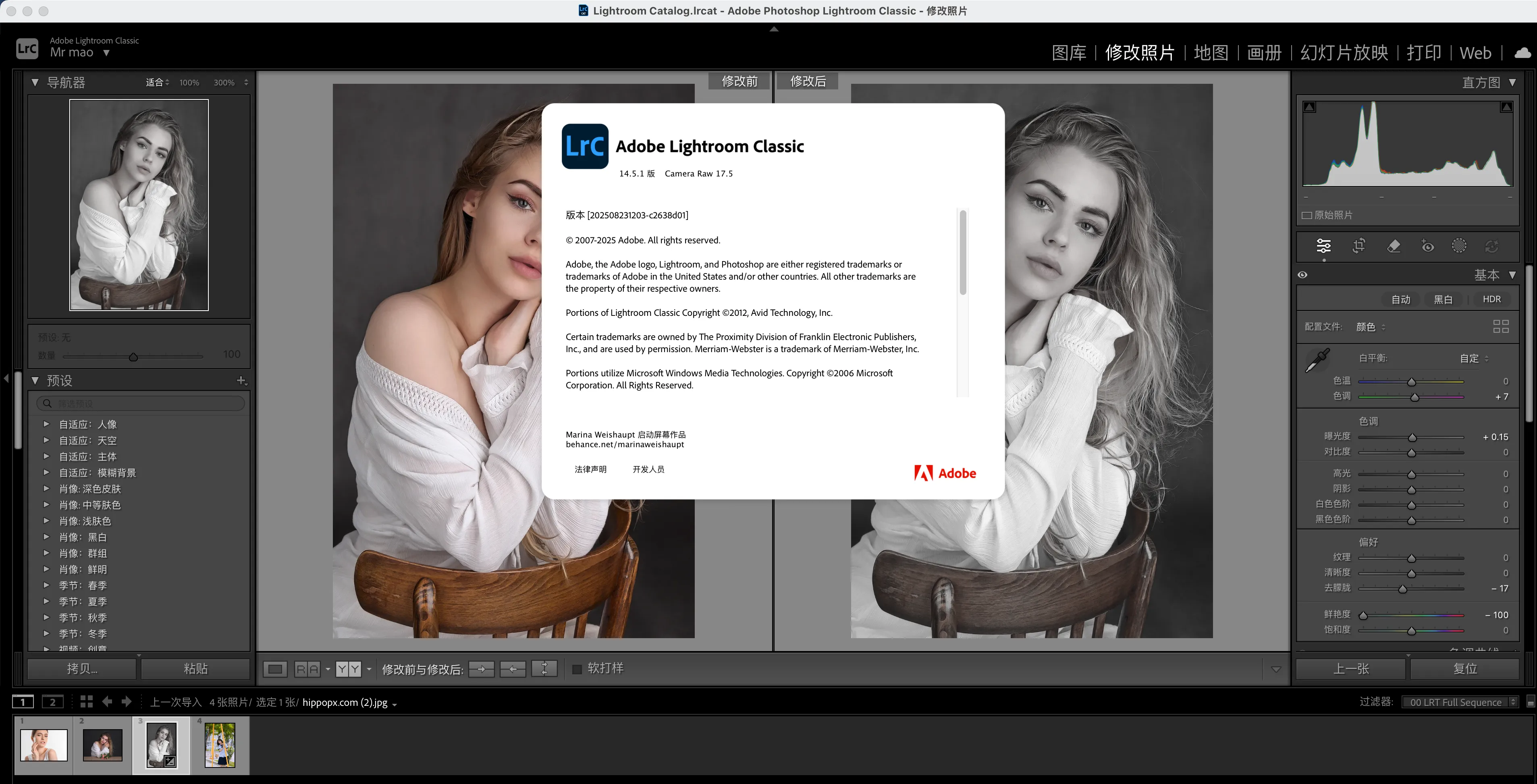Select the Crop overlay tool icon
The height and width of the screenshot is (784, 1537).
(1358, 246)
